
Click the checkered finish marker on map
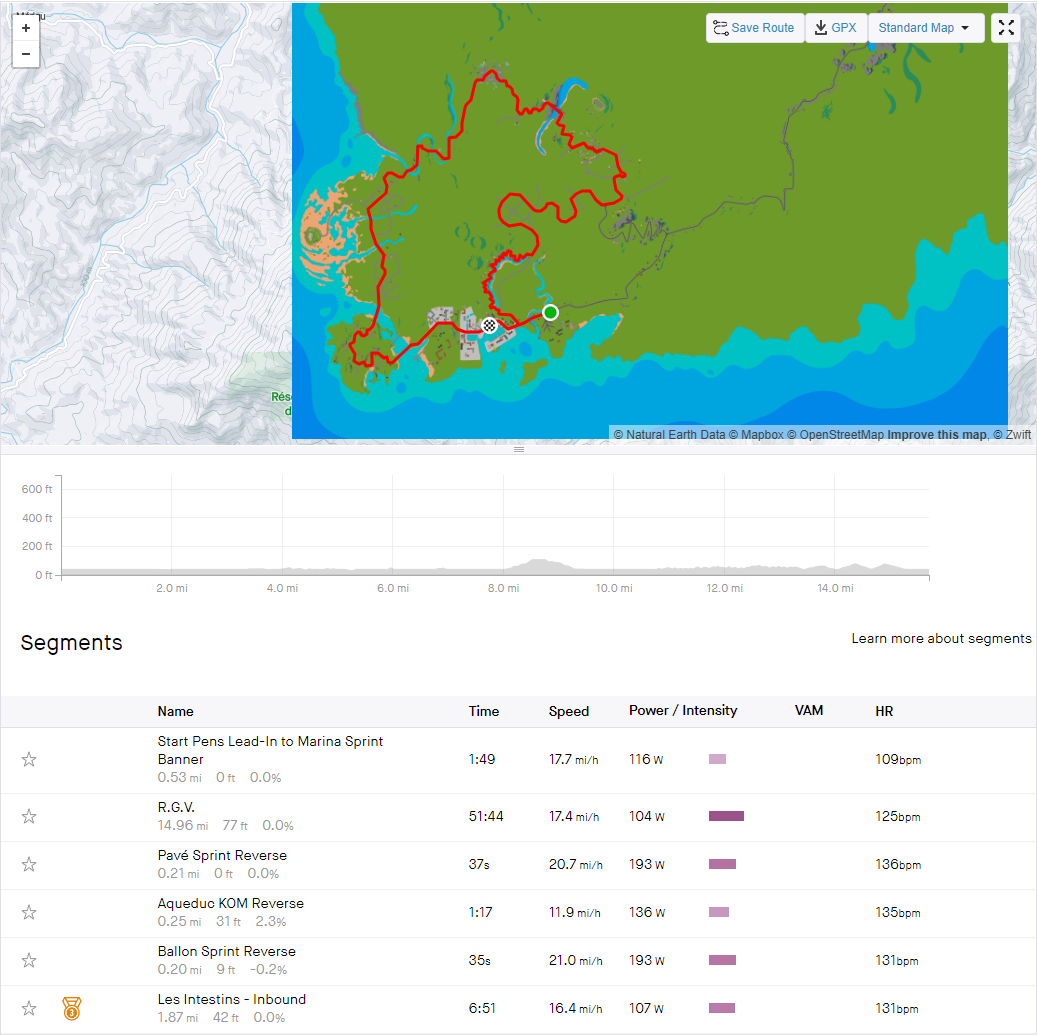(x=489, y=325)
